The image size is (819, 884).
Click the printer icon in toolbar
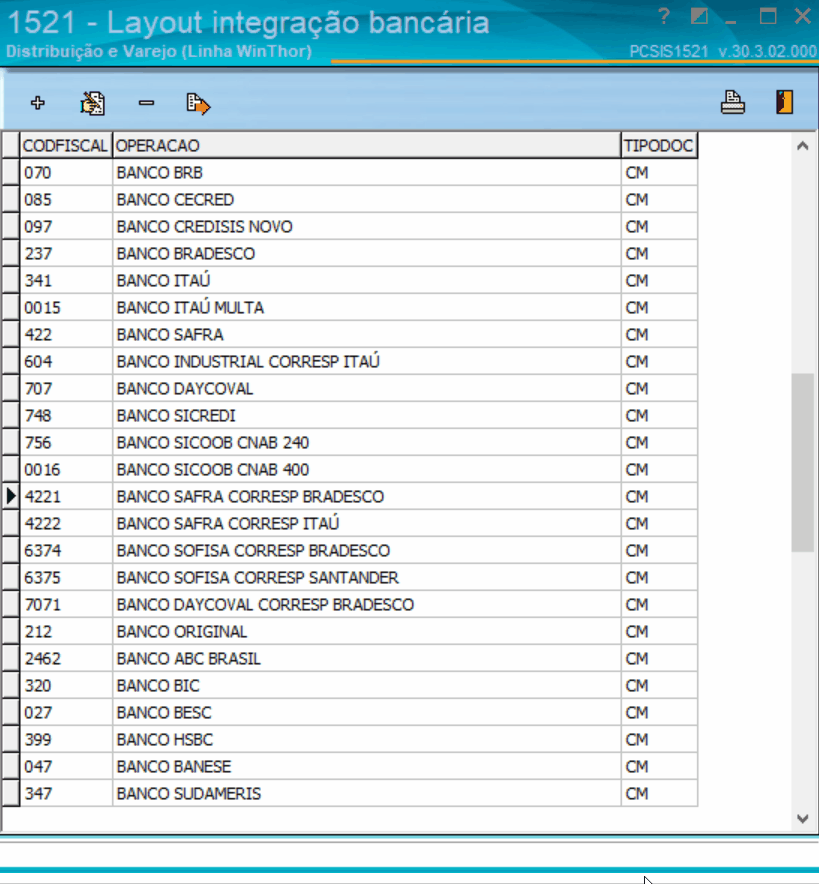click(x=733, y=102)
